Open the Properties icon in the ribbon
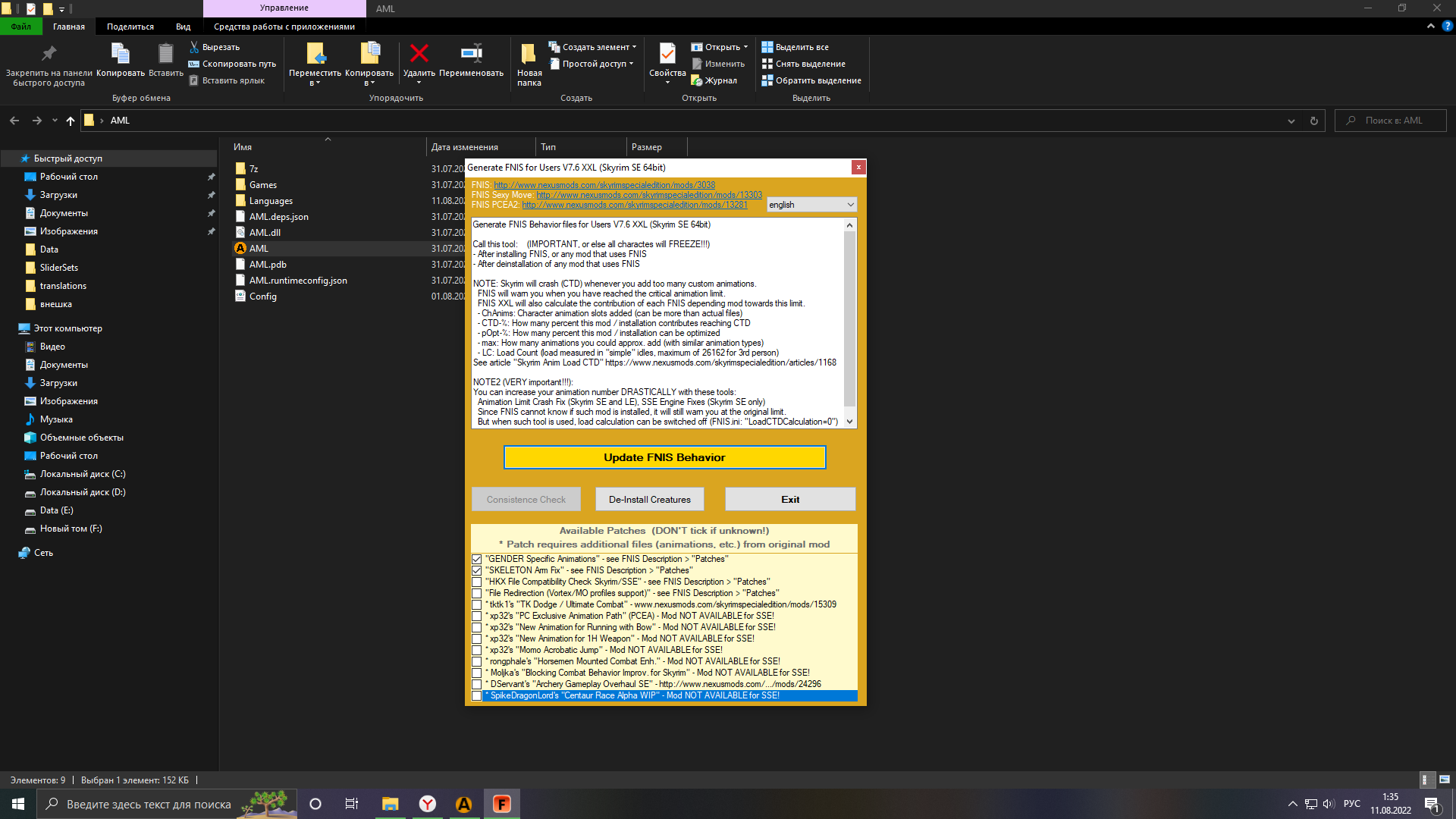Viewport: 1456px width, 819px height. 667,54
